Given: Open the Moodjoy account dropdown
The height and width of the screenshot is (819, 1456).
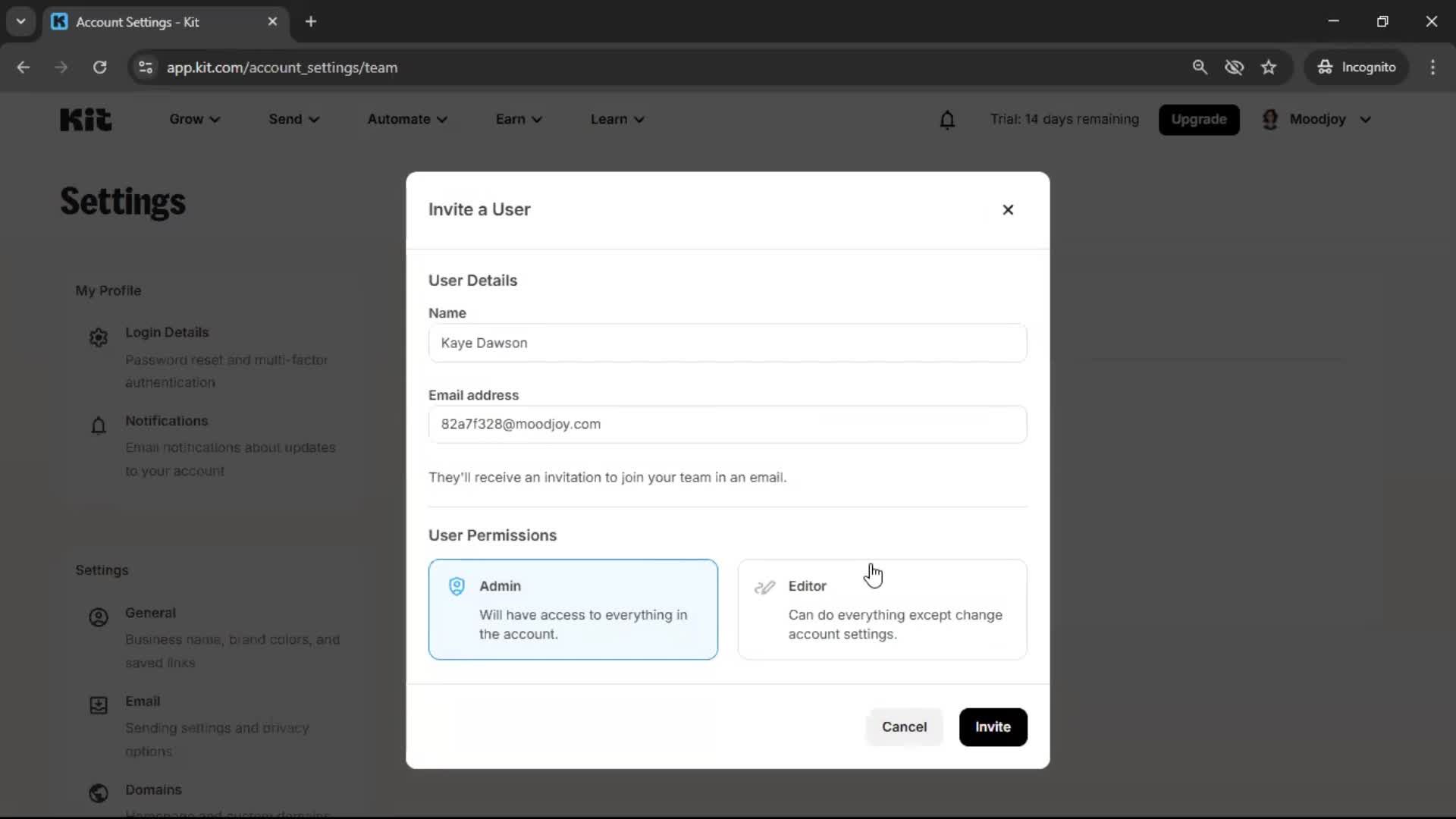Looking at the screenshot, I should pos(1317,119).
